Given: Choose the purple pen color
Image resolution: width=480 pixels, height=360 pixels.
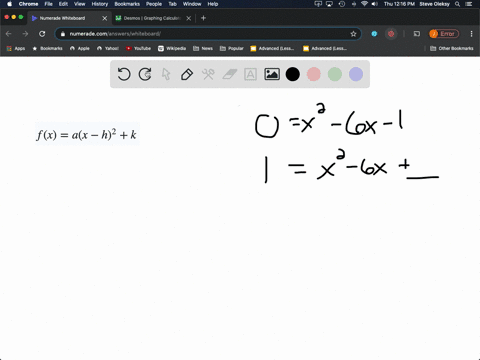Looking at the screenshot, I should click(356, 74).
